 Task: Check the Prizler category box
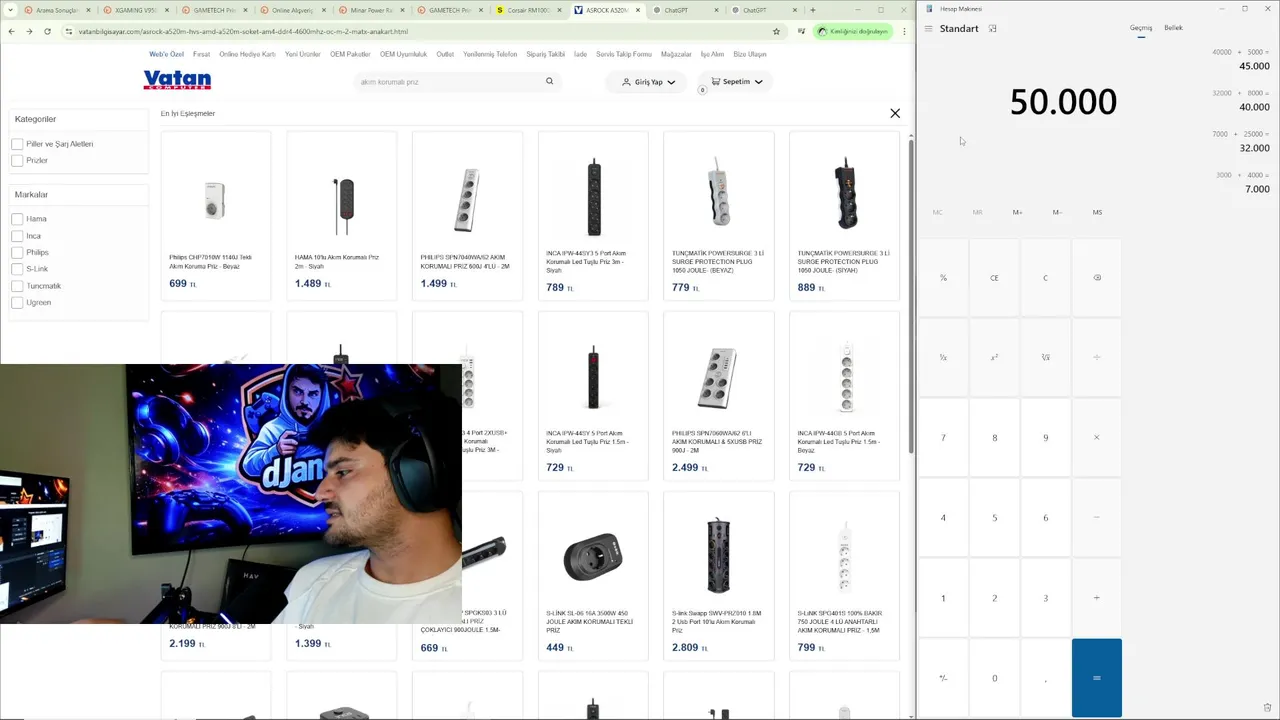pyautogui.click(x=17, y=160)
